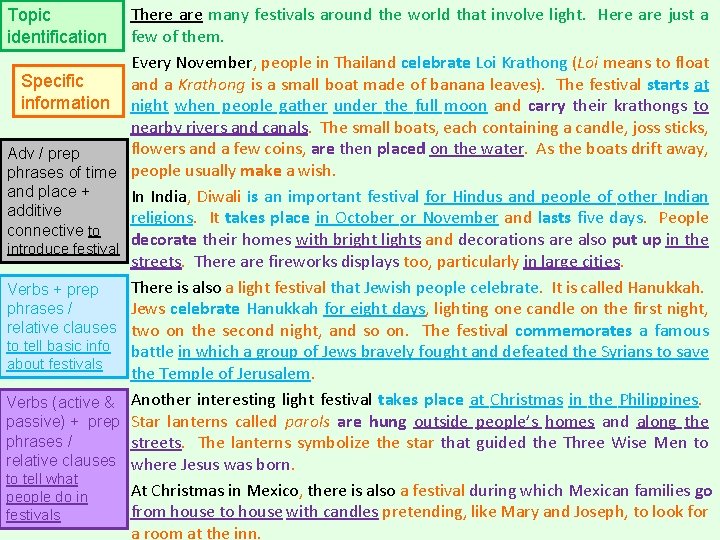This screenshot has width=720, height=540.
Task: Click the orange word 'Diwali'
Action: (x=219, y=197)
